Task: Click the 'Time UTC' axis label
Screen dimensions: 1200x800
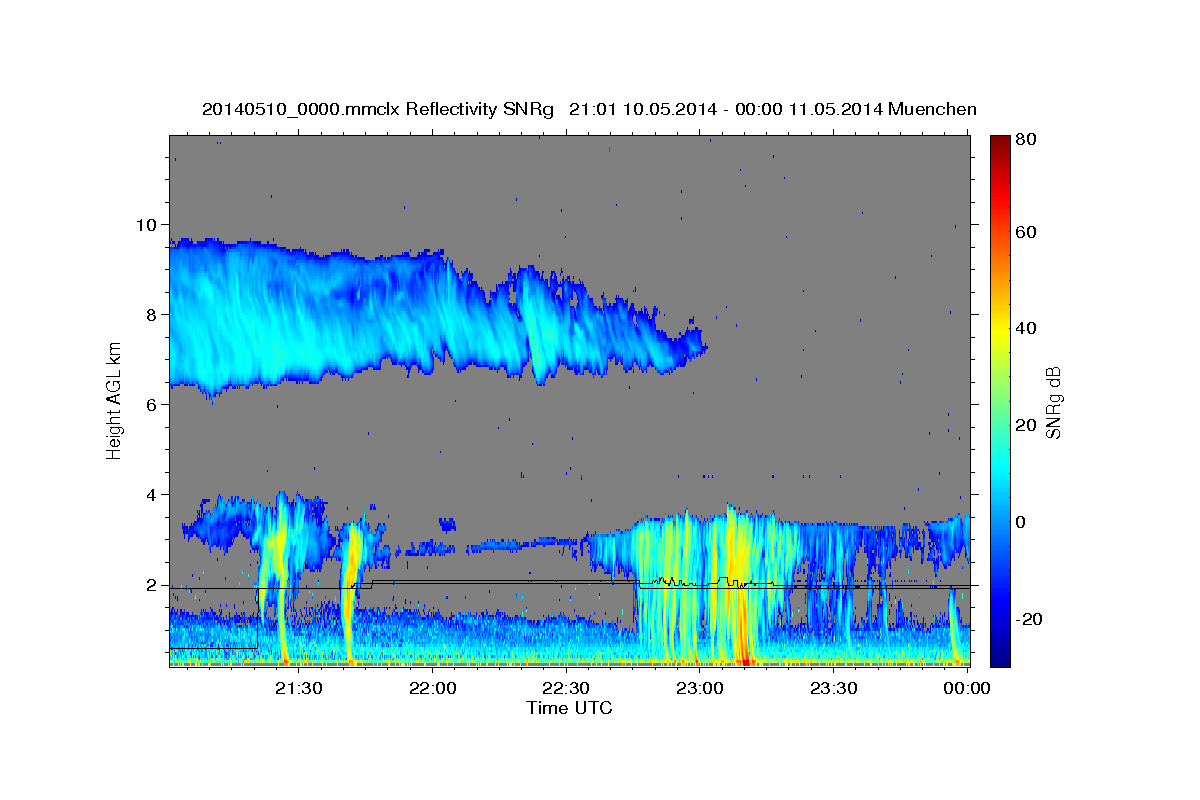Action: pyautogui.click(x=569, y=708)
